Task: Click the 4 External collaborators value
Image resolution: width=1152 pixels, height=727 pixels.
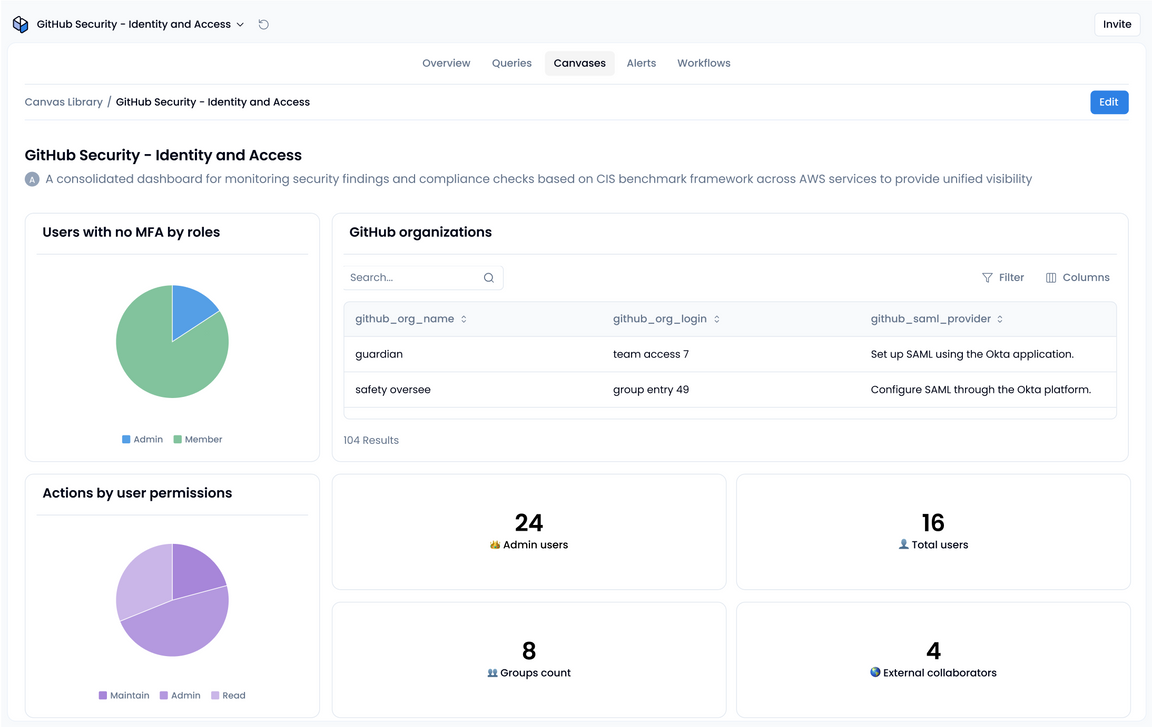Action: tap(933, 651)
